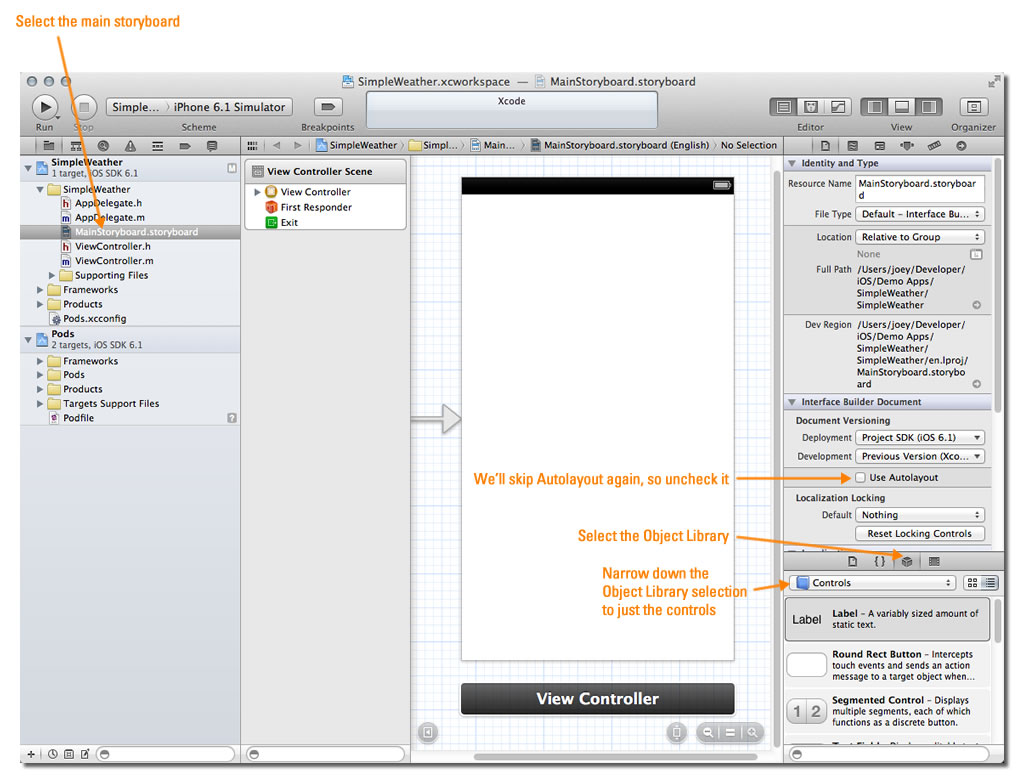The width and height of the screenshot is (1024, 776).
Task: Switch library to list view
Action: tap(990, 583)
